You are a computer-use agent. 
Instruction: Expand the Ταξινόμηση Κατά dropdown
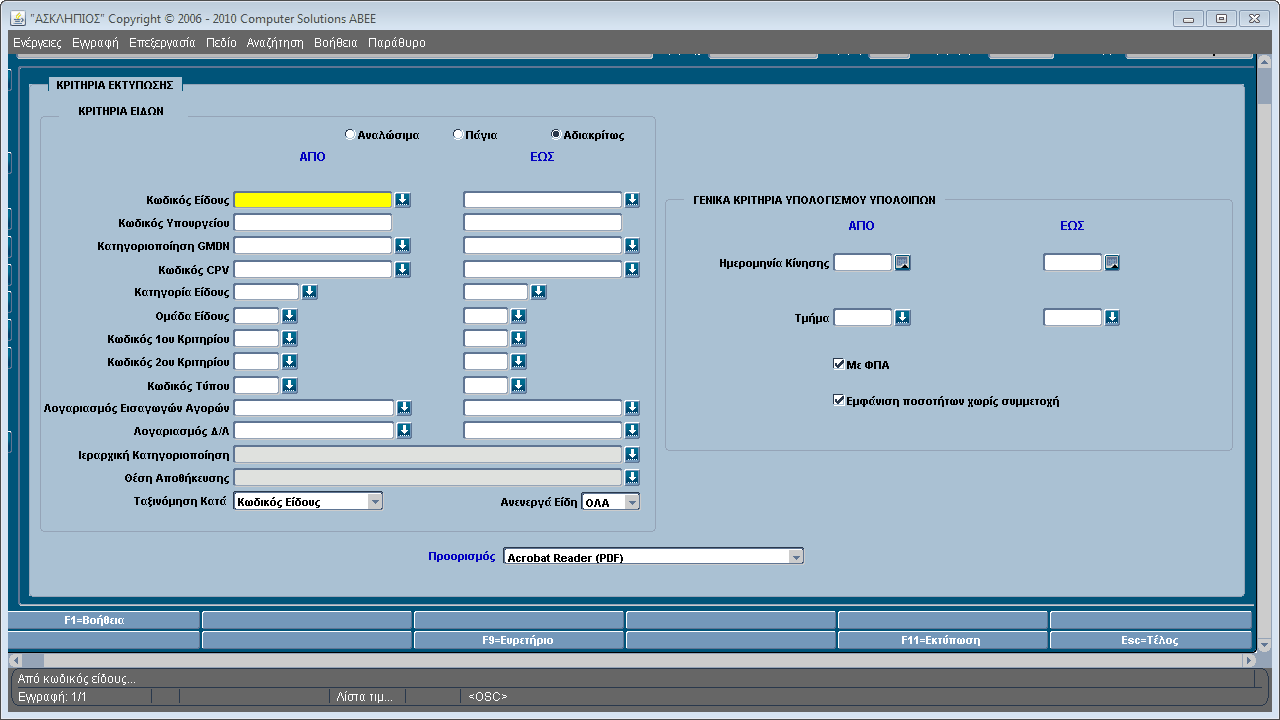click(375, 502)
